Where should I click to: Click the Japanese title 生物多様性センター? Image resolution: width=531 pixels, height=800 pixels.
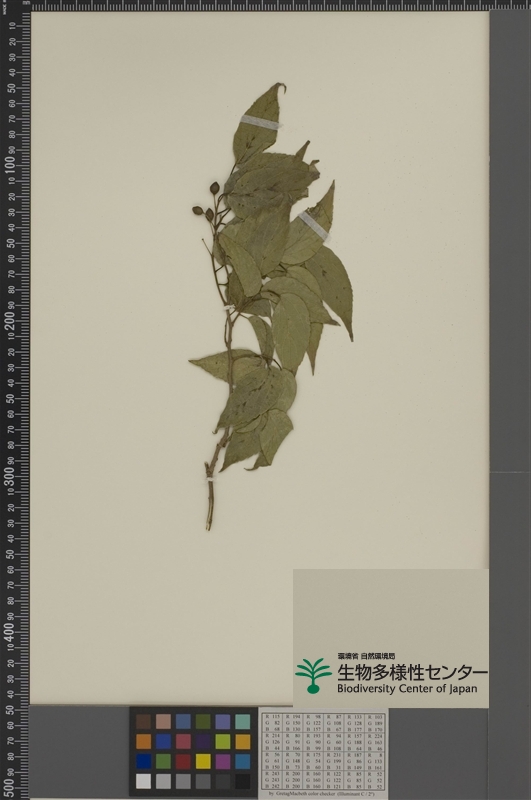412,671
